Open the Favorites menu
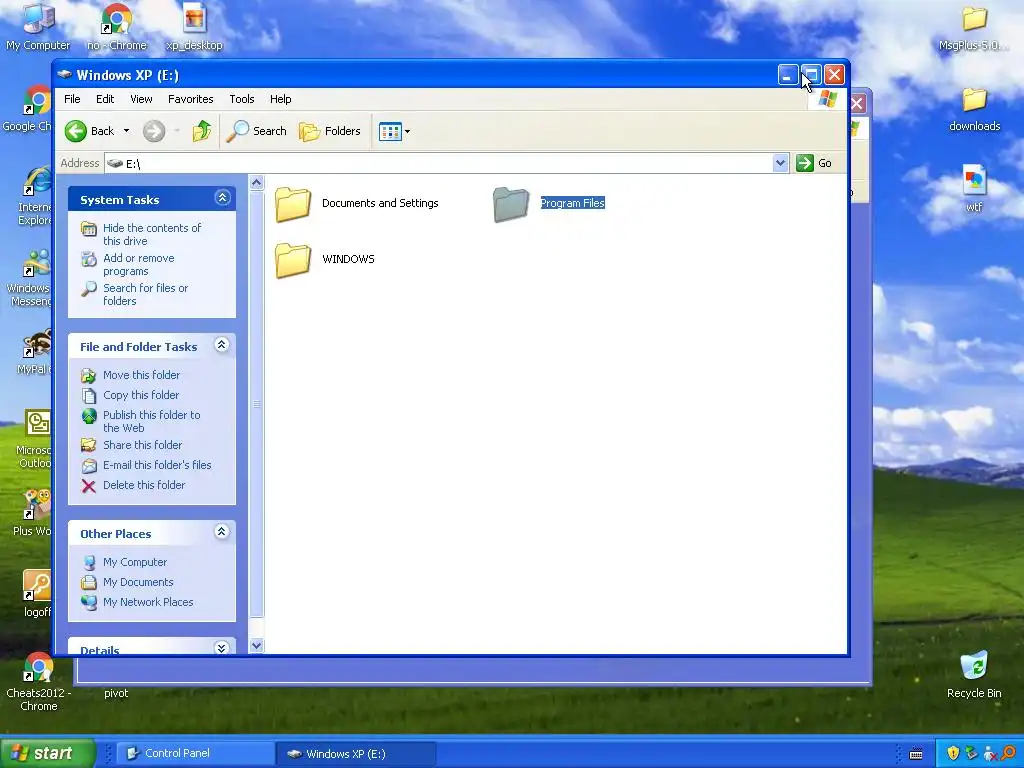This screenshot has height=768, width=1024. [191, 99]
